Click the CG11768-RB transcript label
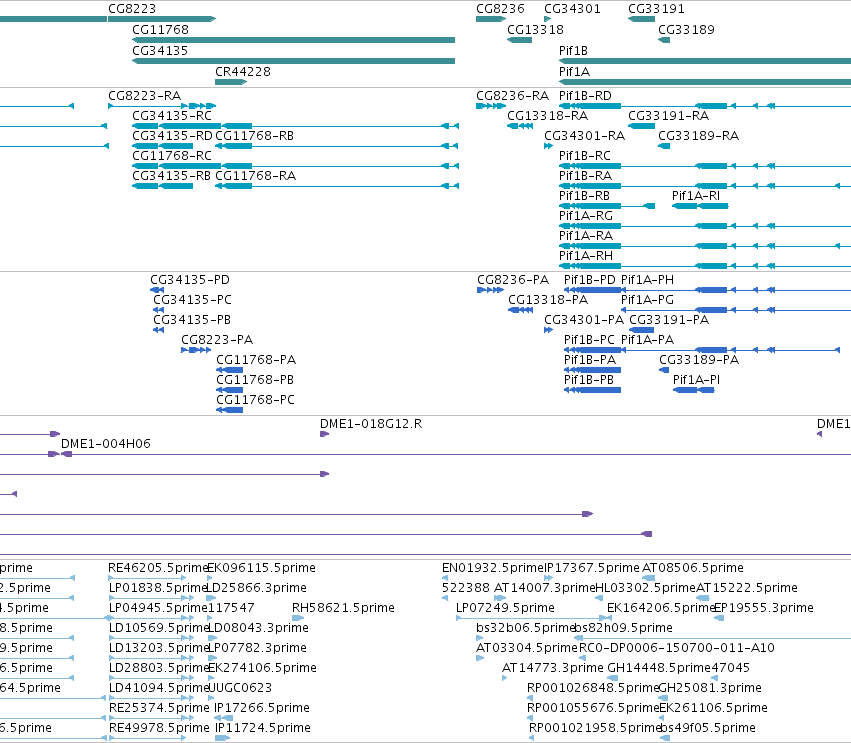851x743 pixels. point(255,136)
